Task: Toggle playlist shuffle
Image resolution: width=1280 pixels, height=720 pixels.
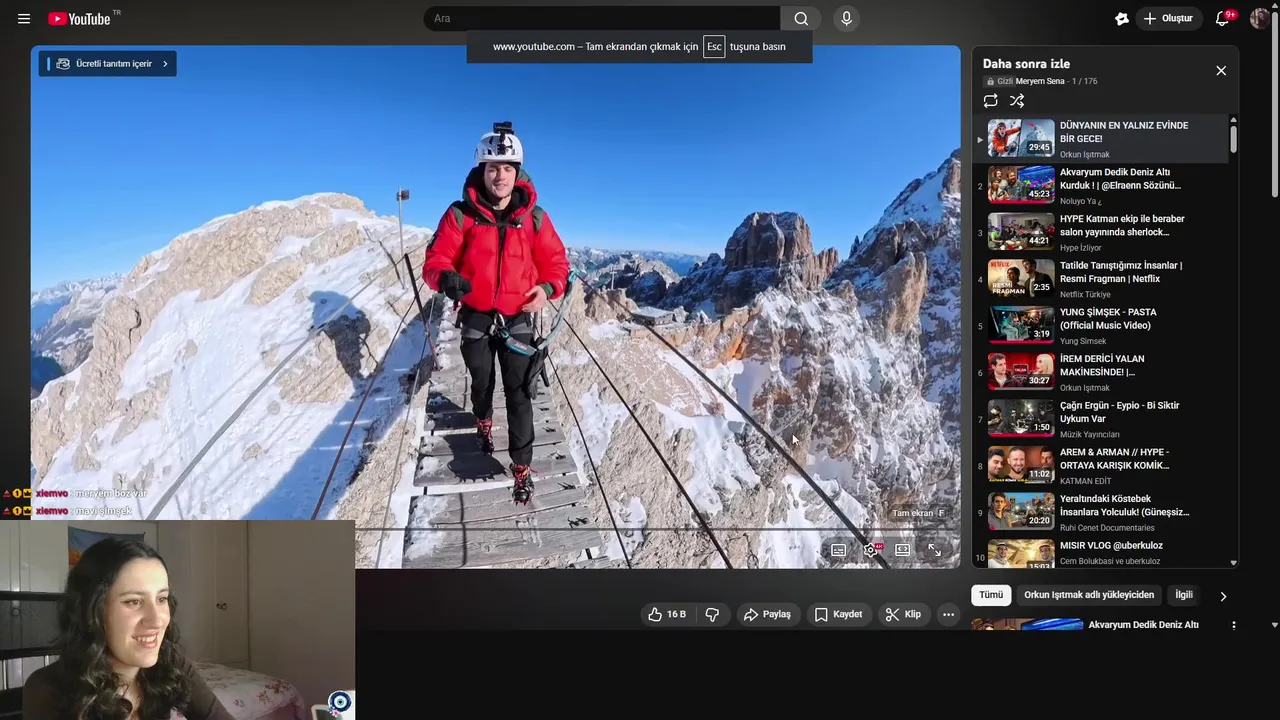Action: tap(1017, 101)
